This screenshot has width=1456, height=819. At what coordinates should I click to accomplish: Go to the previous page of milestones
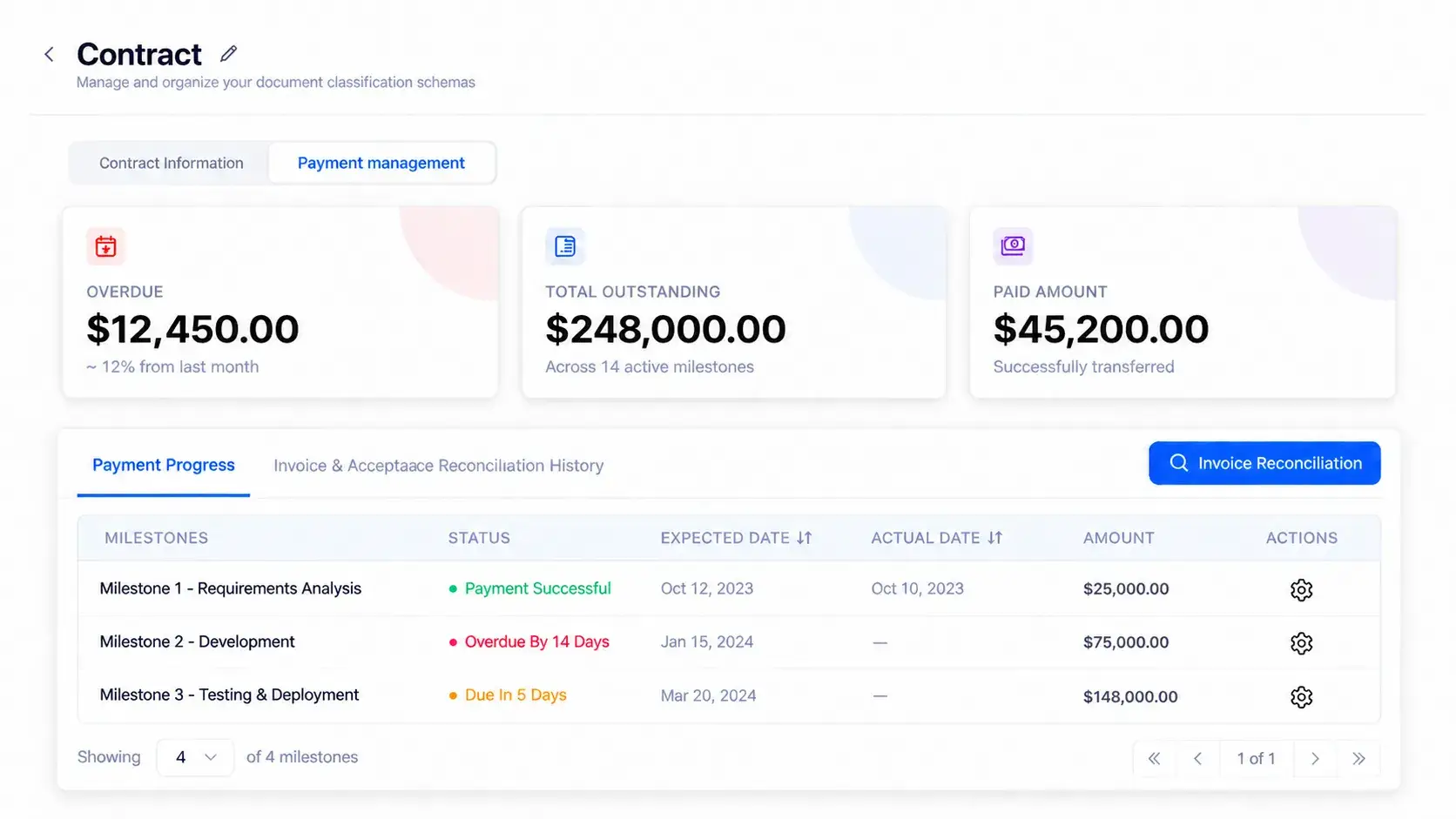[x=1197, y=759]
